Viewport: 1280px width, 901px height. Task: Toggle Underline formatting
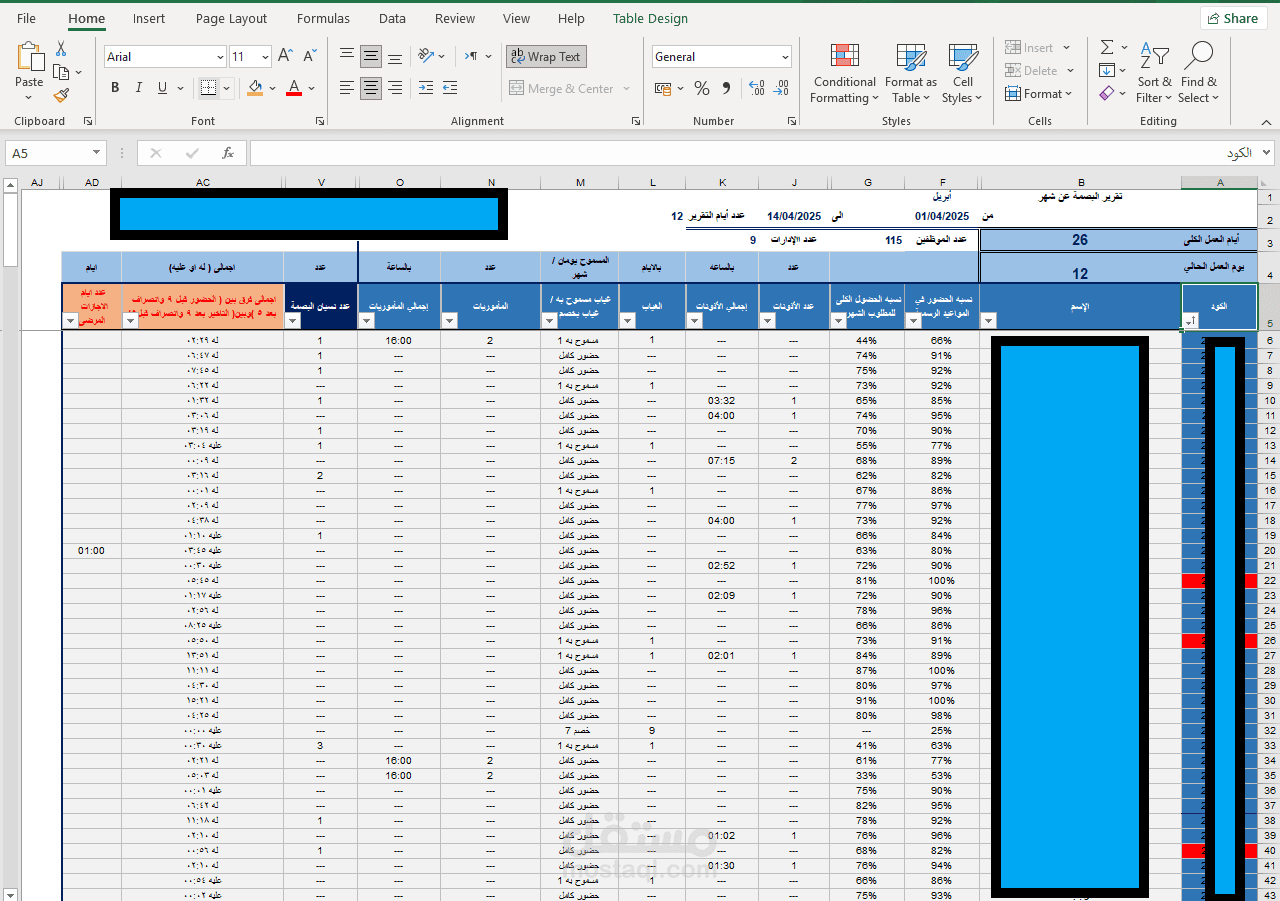click(x=163, y=88)
